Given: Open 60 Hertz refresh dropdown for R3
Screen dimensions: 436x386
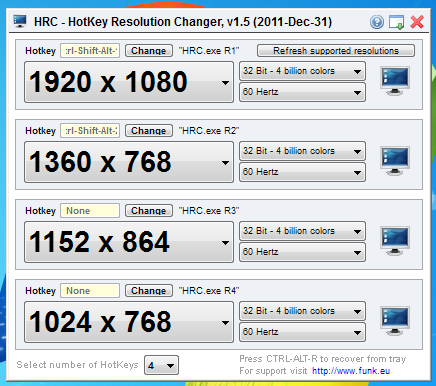Looking at the screenshot, I should pos(302,252).
